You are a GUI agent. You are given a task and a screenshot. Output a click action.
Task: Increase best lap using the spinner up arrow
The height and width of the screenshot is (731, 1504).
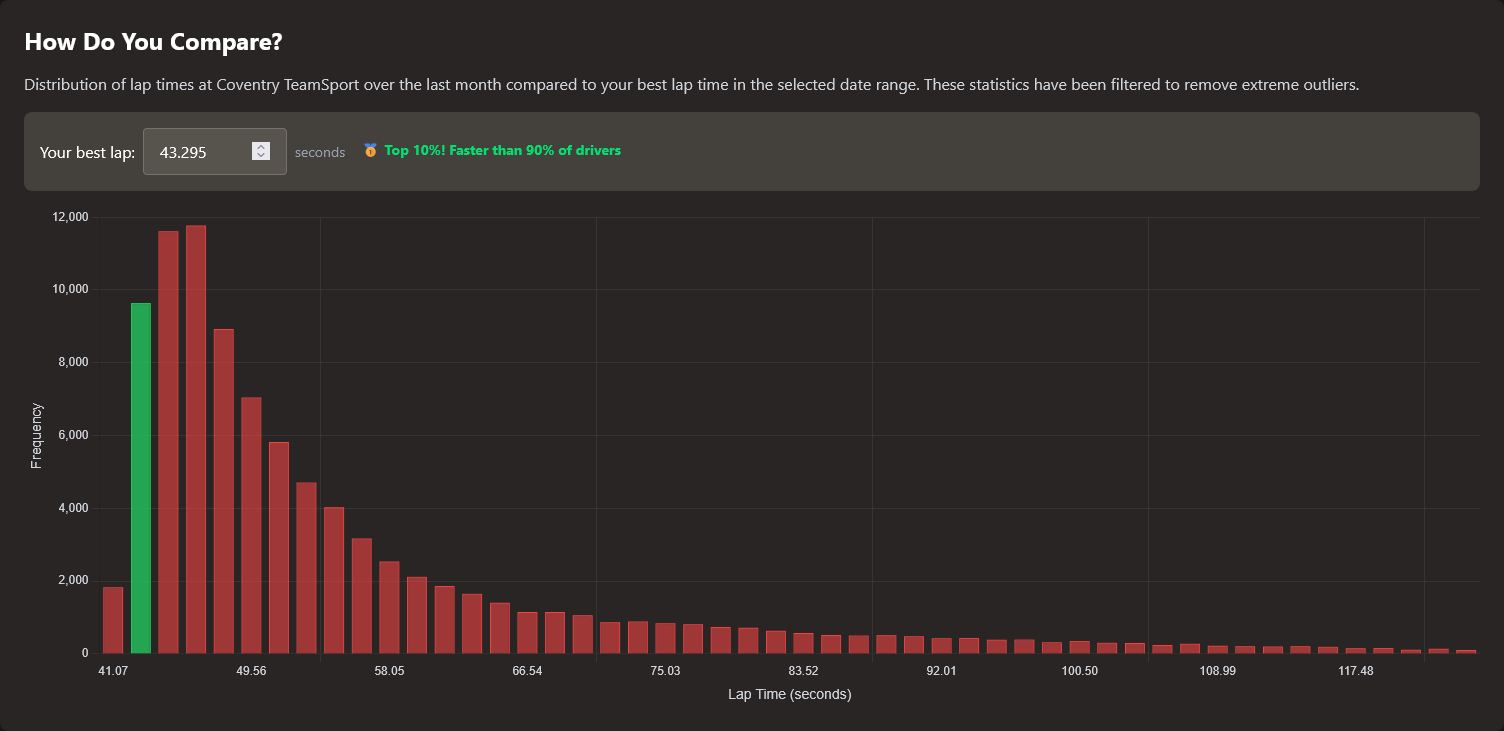point(261,147)
